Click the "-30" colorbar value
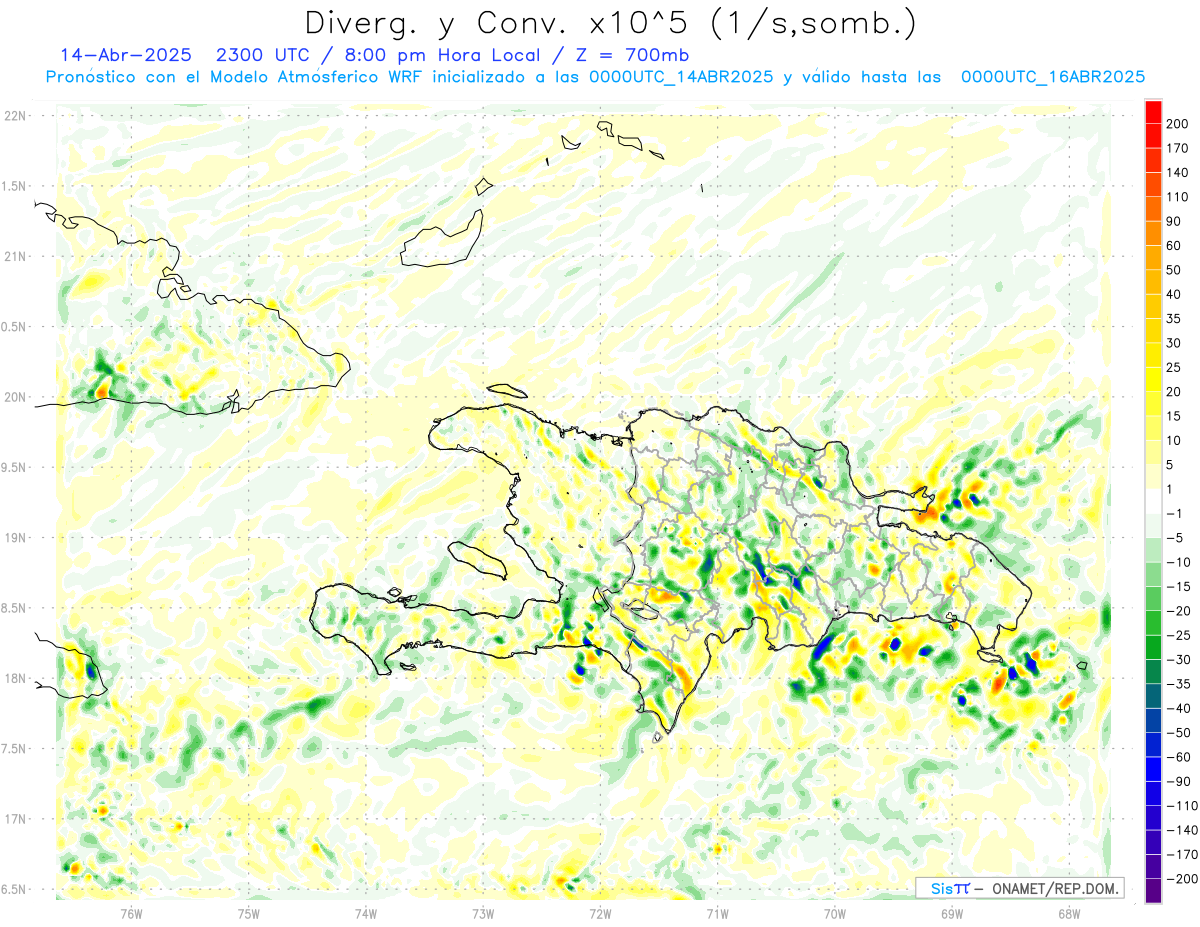Image resolution: width=1200 pixels, height=927 pixels. coord(1178,660)
